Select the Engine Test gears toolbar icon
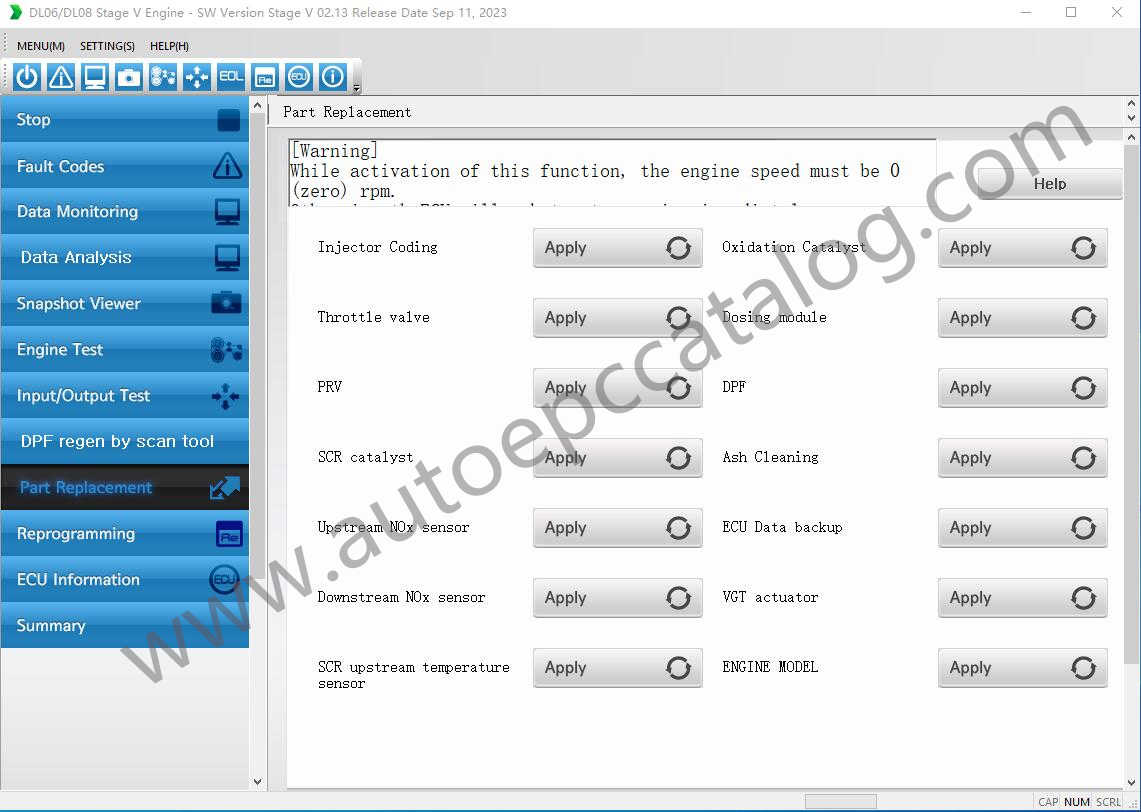Image resolution: width=1141 pixels, height=812 pixels. click(162, 76)
